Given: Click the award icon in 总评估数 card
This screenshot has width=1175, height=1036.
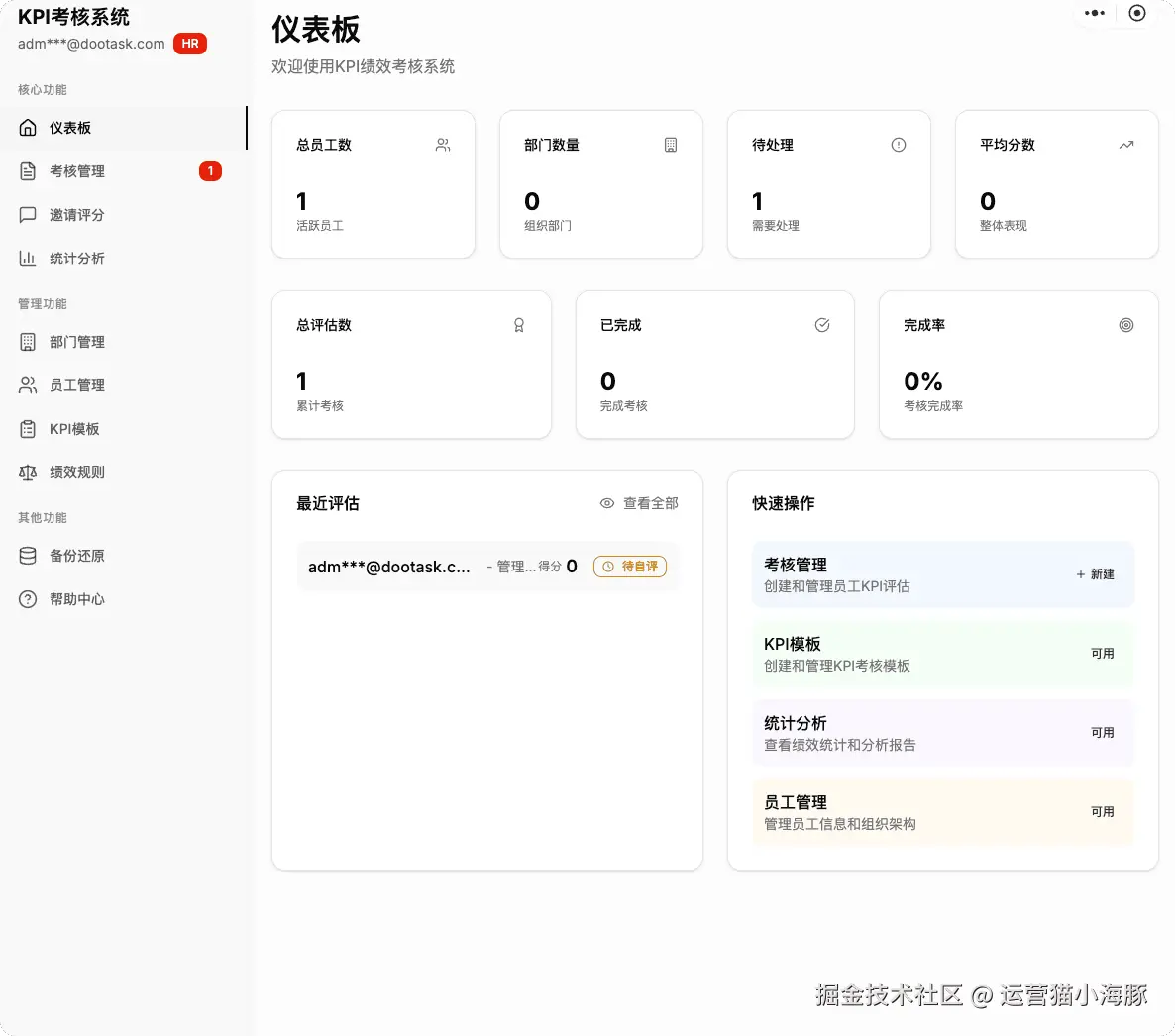Looking at the screenshot, I should coord(518,325).
